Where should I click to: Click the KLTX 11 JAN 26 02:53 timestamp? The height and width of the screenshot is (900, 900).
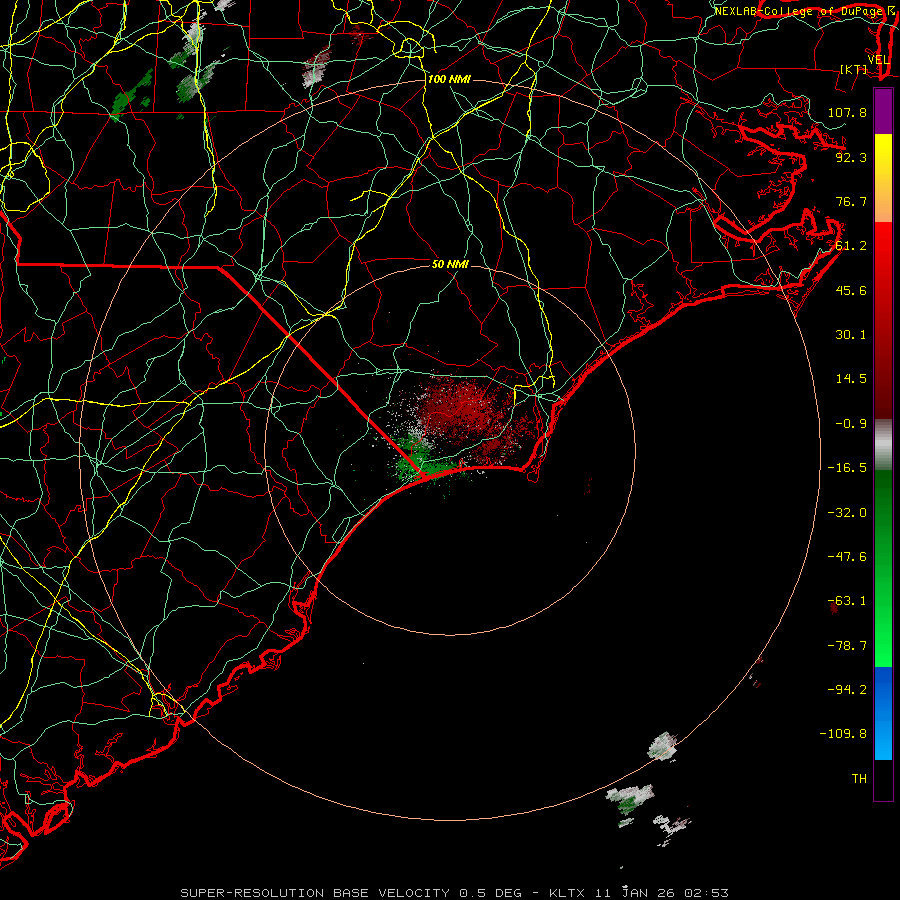(x=639, y=893)
